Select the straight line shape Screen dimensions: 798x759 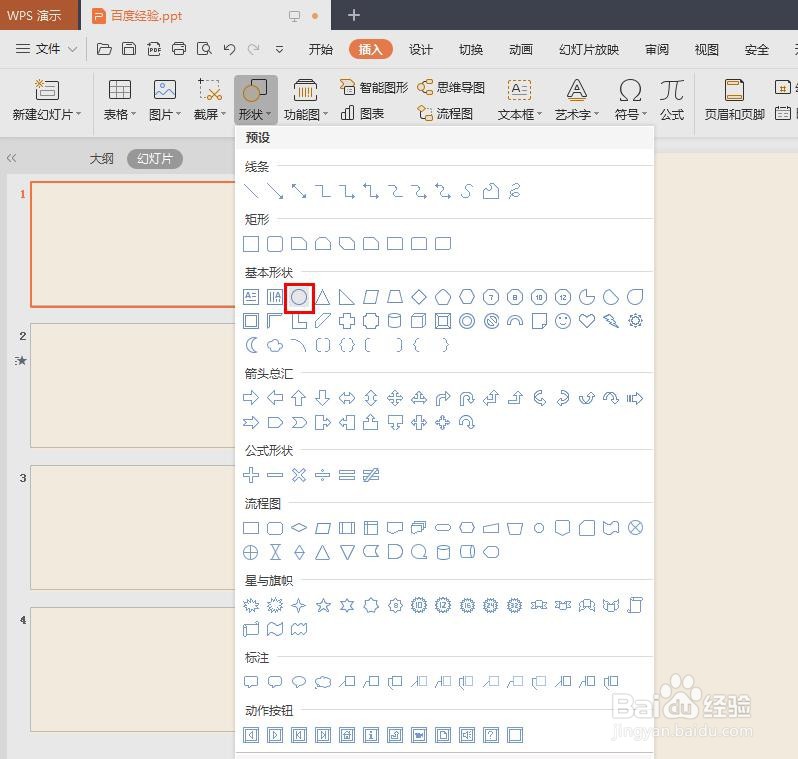point(251,191)
